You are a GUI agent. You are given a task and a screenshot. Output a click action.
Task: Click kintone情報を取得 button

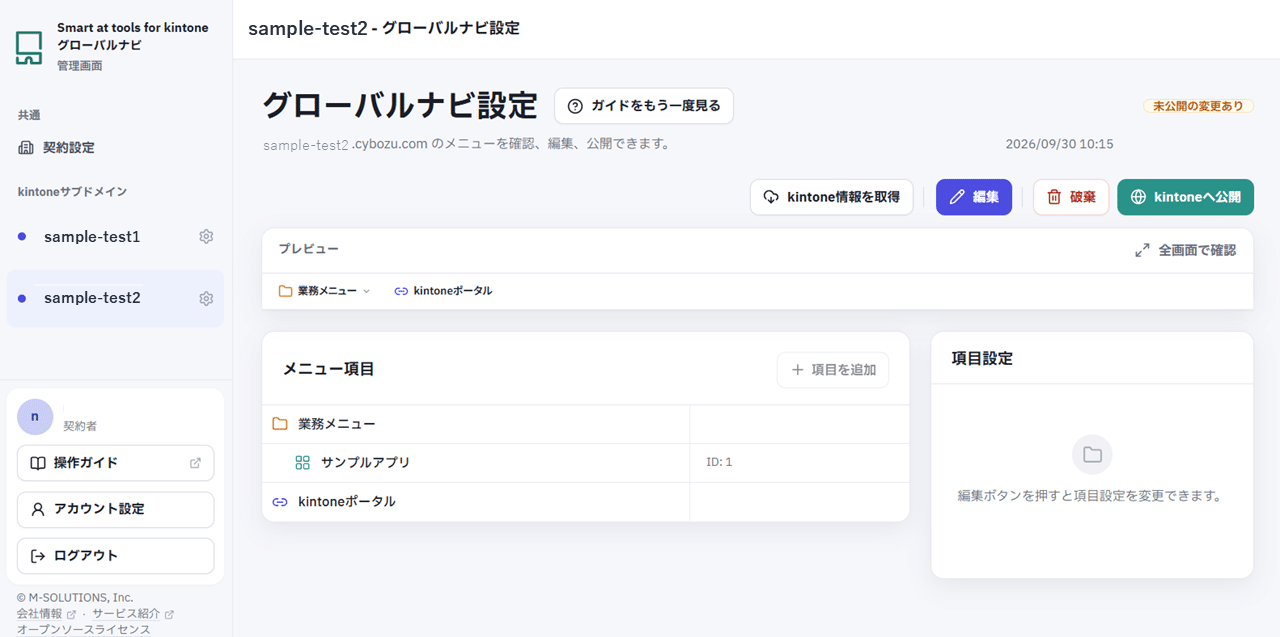831,197
